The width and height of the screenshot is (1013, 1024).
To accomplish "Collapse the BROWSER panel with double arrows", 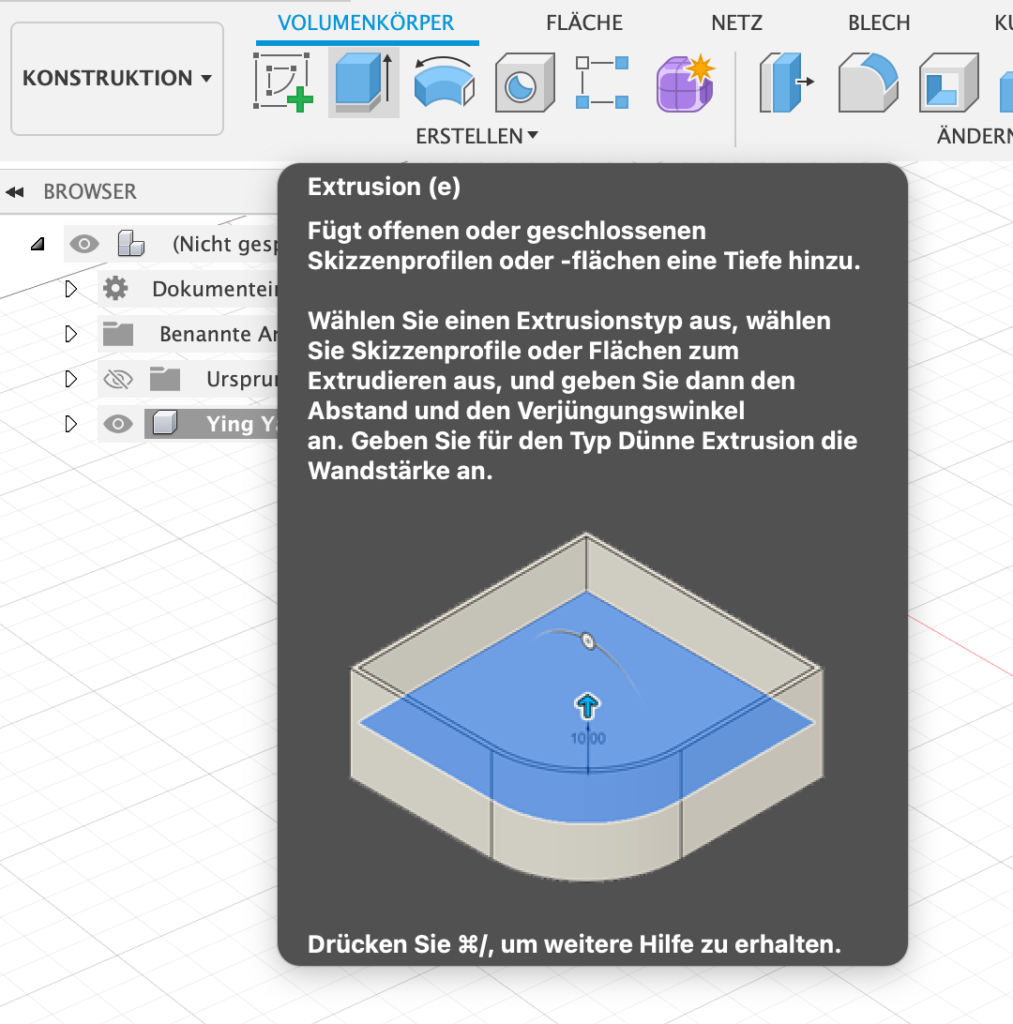I will [14, 192].
